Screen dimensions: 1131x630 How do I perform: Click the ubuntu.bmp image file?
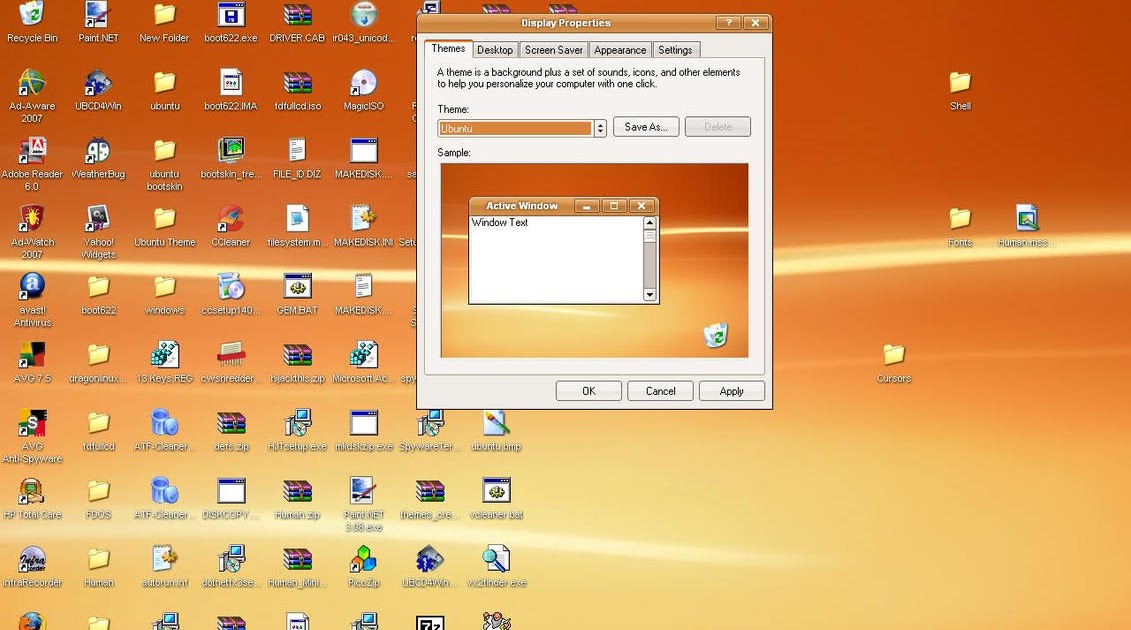pyautogui.click(x=496, y=423)
